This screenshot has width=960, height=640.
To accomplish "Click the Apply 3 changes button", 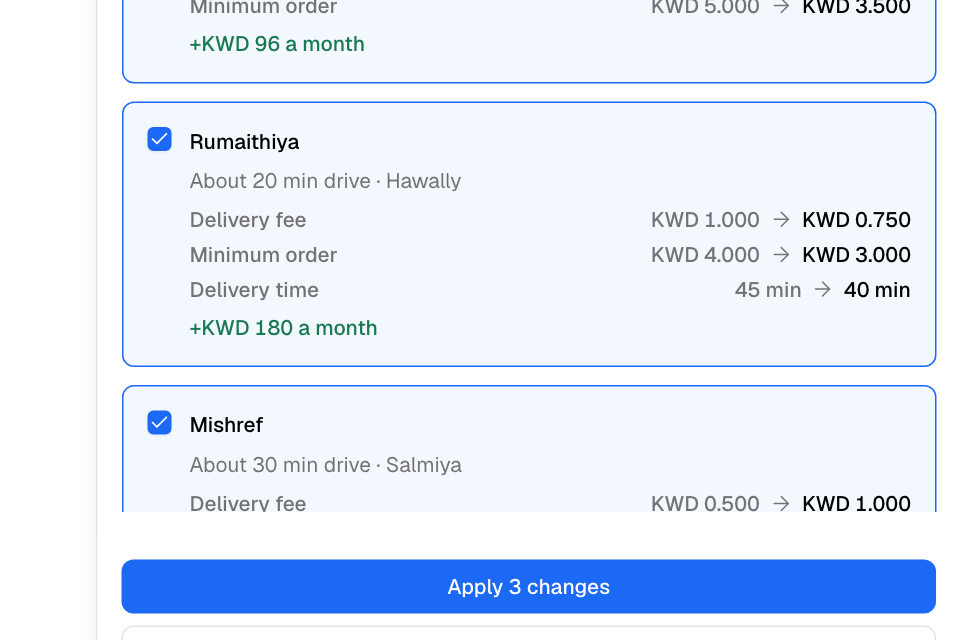I will point(528,586).
